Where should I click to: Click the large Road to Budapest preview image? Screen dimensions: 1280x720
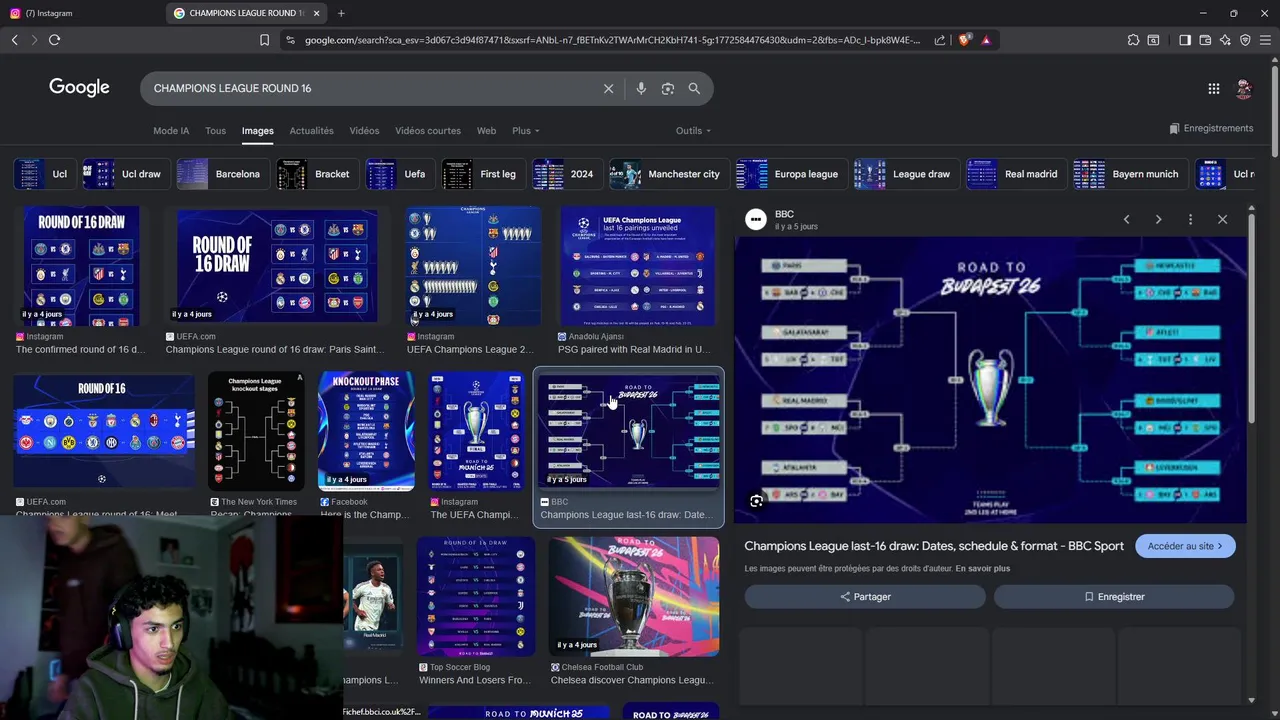tap(990, 380)
